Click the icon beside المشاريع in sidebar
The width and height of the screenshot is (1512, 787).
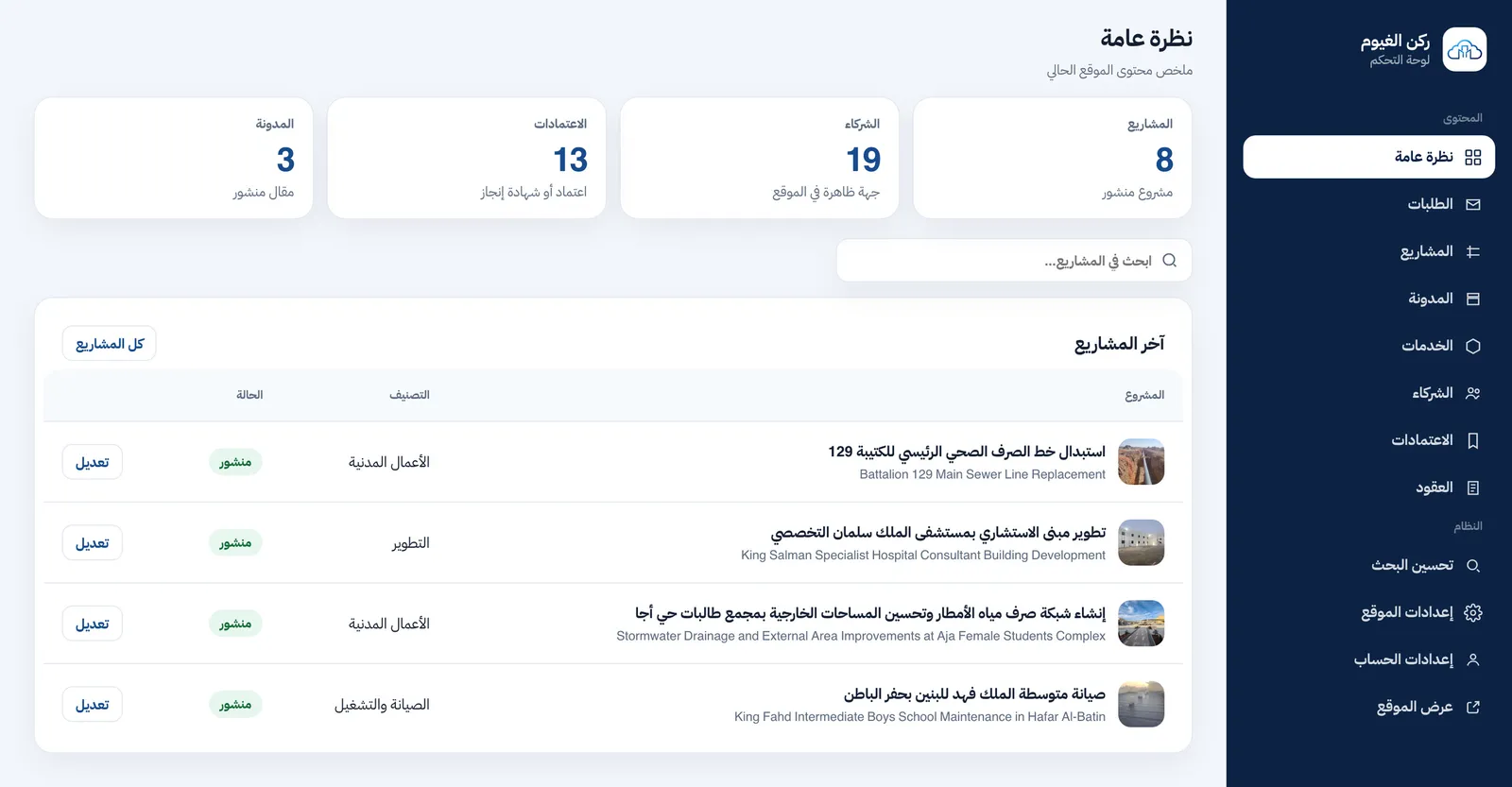click(1472, 251)
